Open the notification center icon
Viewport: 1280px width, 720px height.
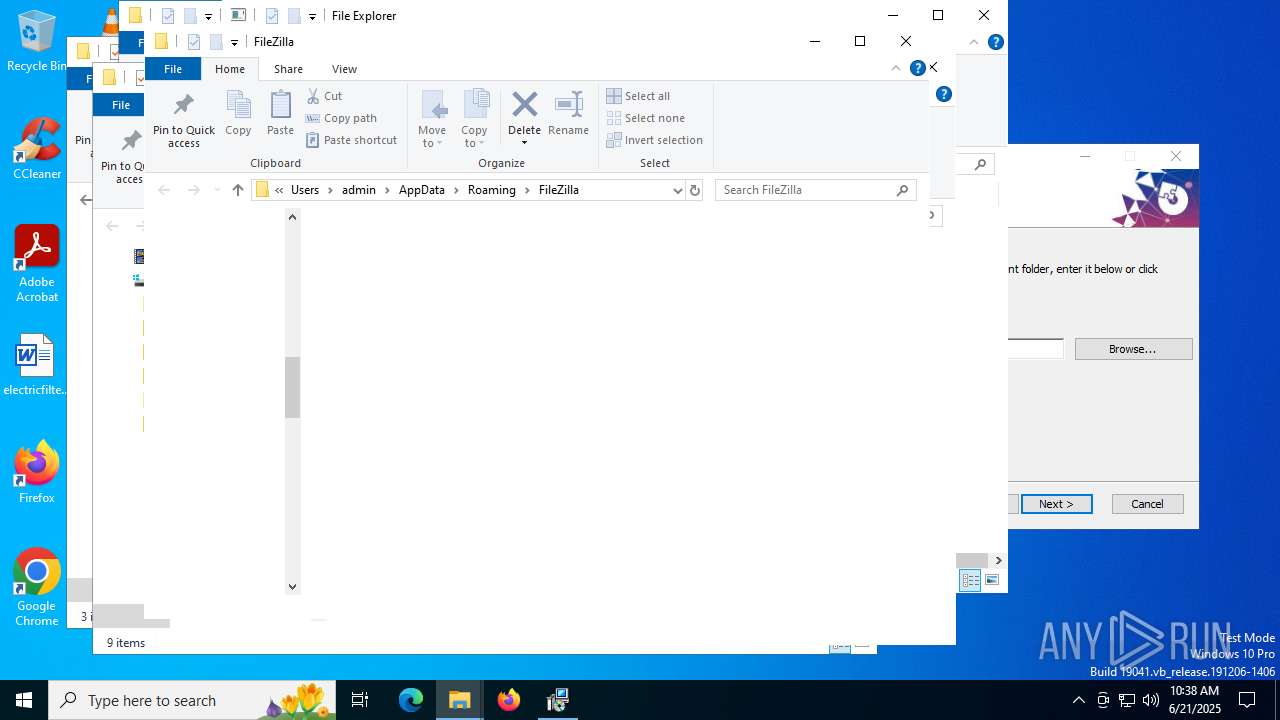[x=1247, y=700]
